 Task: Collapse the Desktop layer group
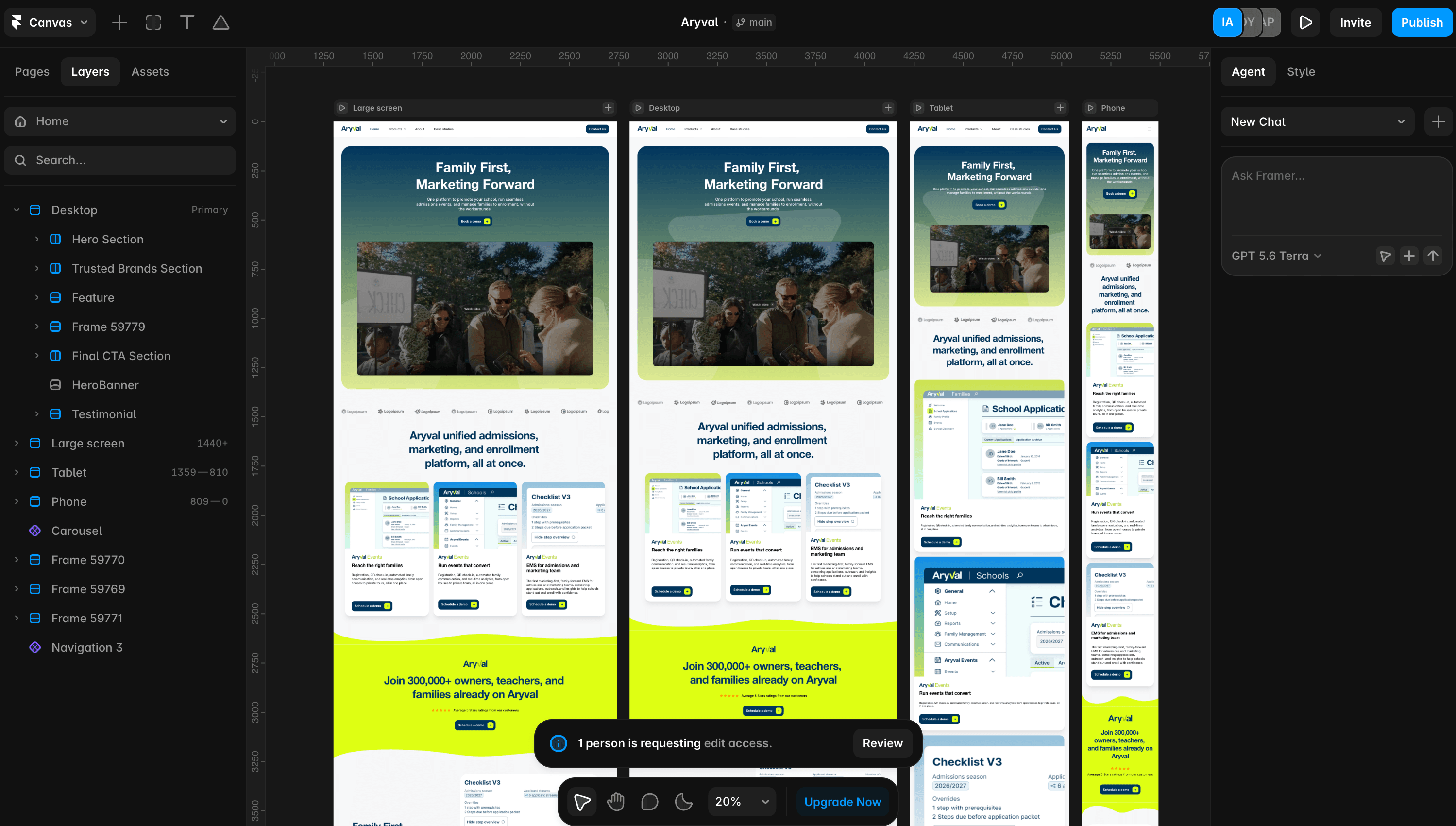17,210
